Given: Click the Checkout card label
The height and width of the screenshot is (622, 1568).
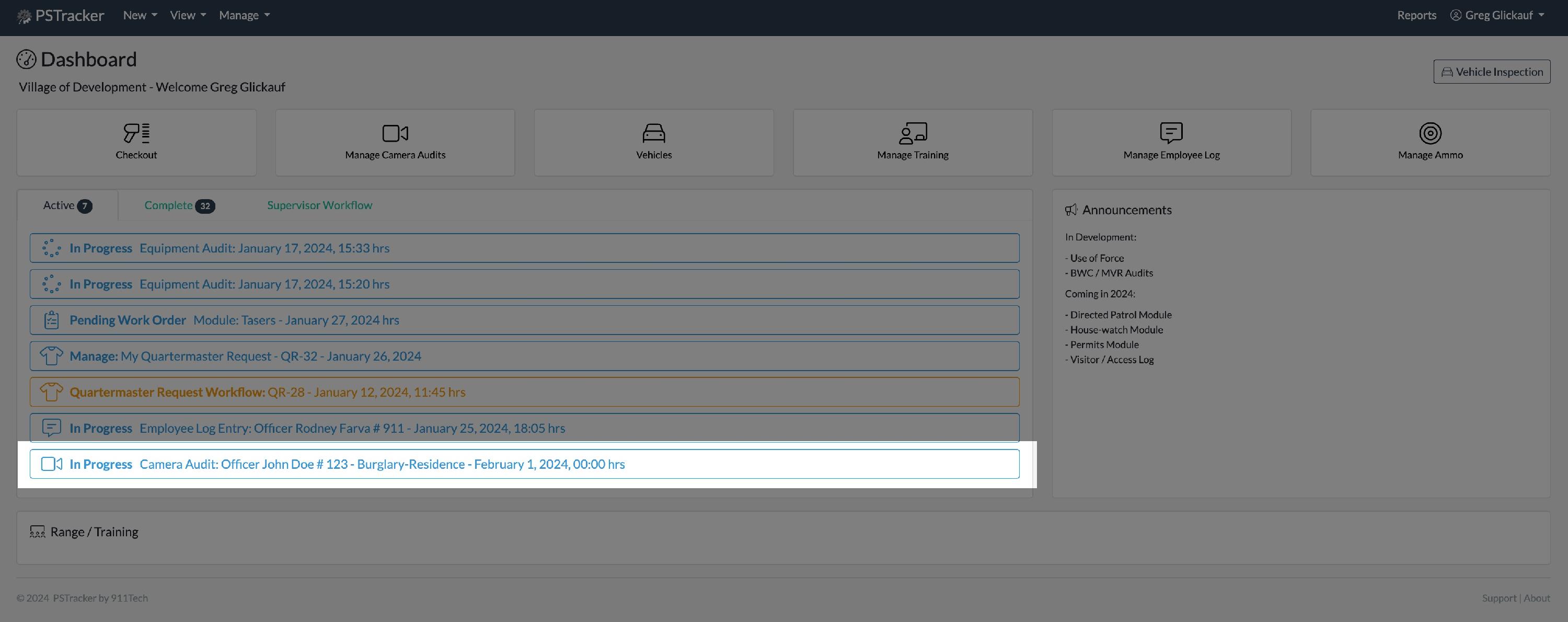Looking at the screenshot, I should (x=136, y=155).
